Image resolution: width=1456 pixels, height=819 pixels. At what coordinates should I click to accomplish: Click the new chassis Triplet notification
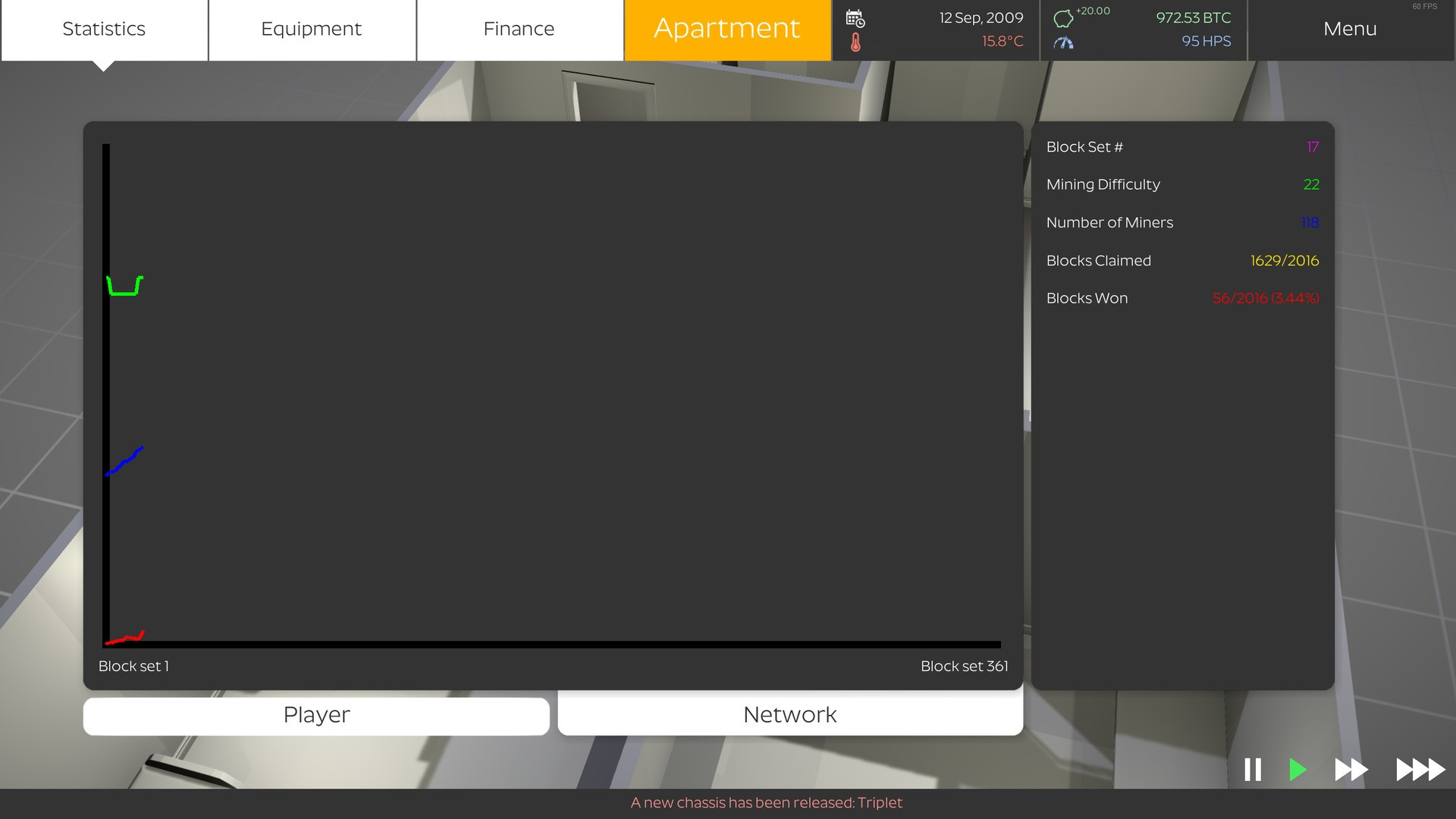[x=766, y=802]
